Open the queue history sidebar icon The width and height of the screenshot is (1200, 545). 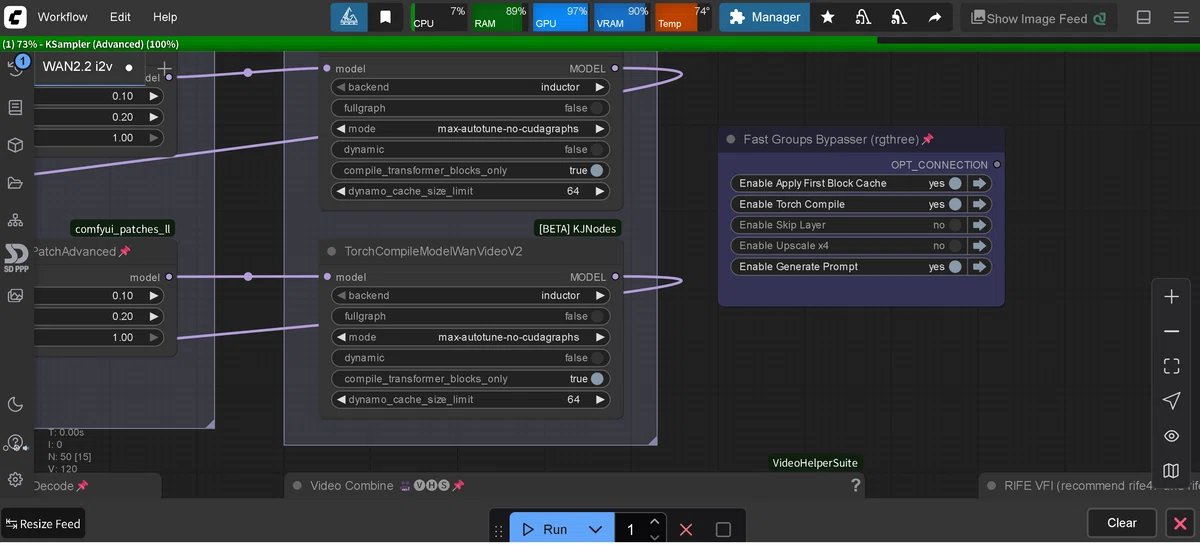[x=15, y=67]
